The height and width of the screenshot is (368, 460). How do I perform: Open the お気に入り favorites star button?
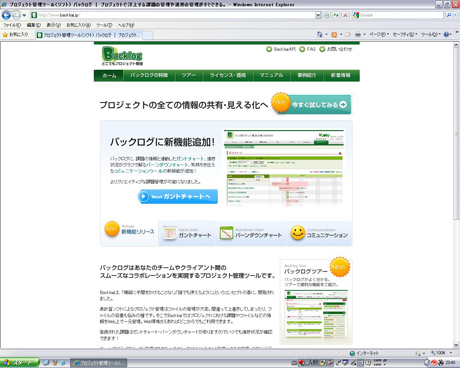15,34
